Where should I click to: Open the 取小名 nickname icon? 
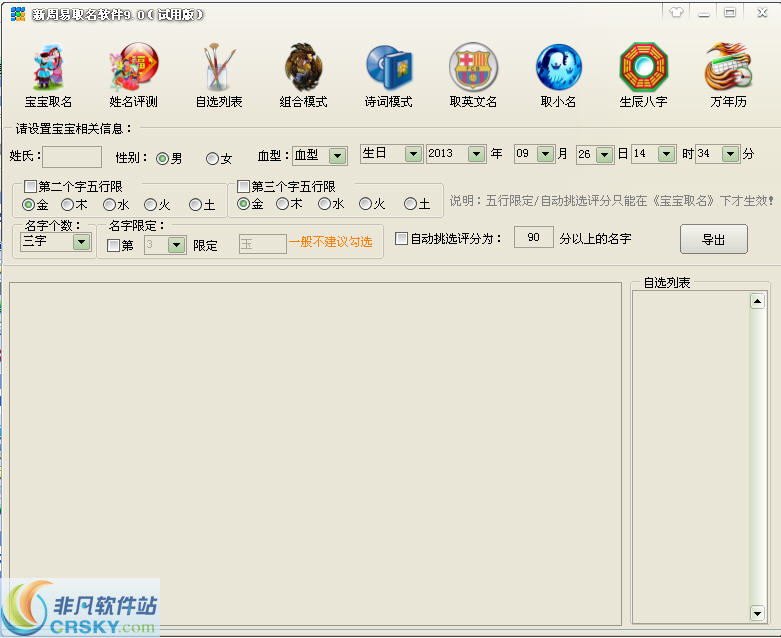pyautogui.click(x=558, y=68)
